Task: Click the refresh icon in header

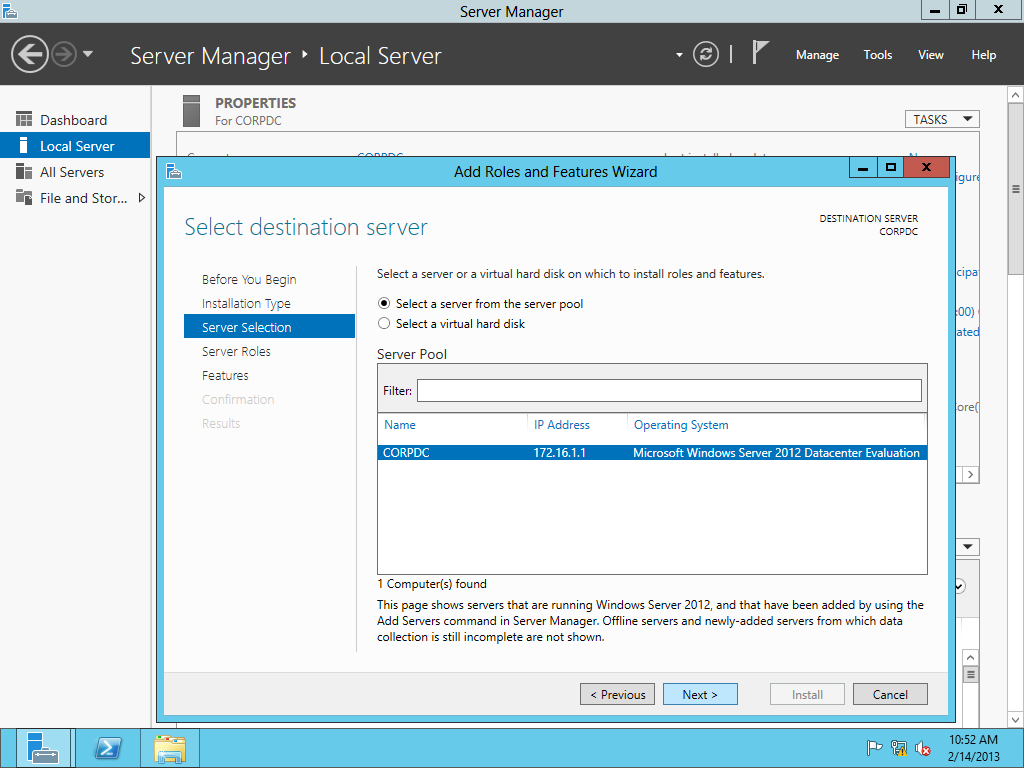Action: 706,54
